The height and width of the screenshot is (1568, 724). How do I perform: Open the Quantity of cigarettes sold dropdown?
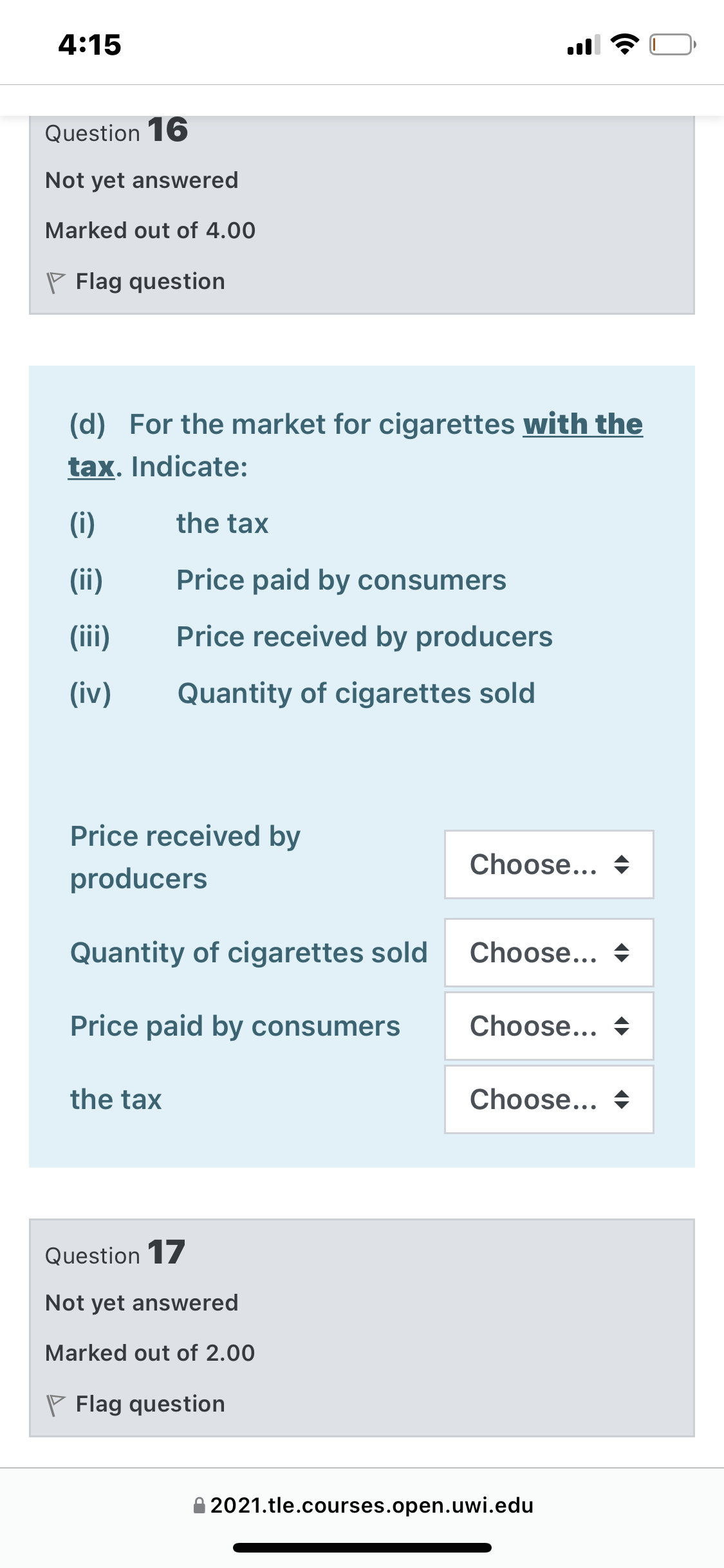(548, 953)
